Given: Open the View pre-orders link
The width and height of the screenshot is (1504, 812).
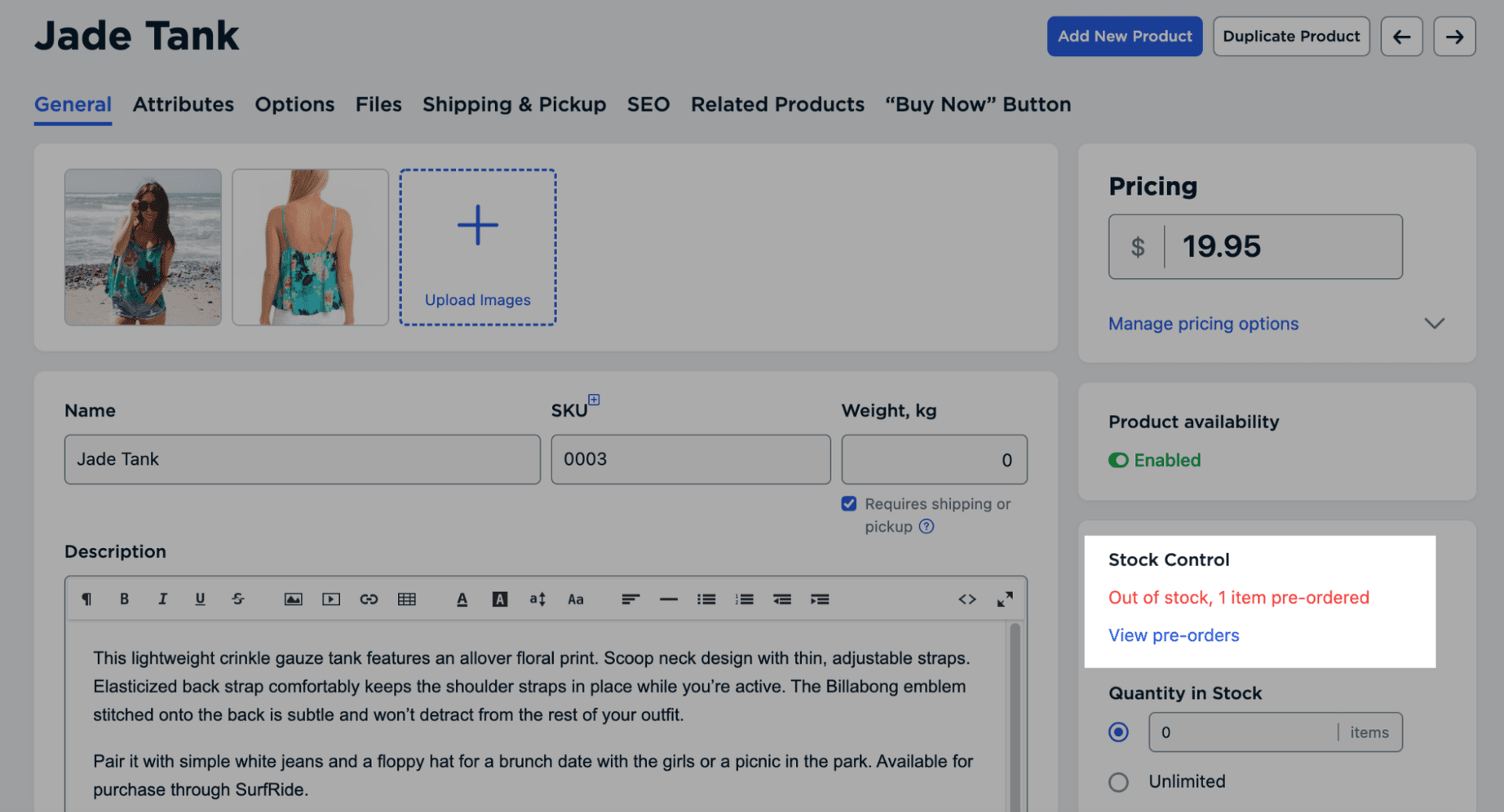Looking at the screenshot, I should tap(1173, 635).
